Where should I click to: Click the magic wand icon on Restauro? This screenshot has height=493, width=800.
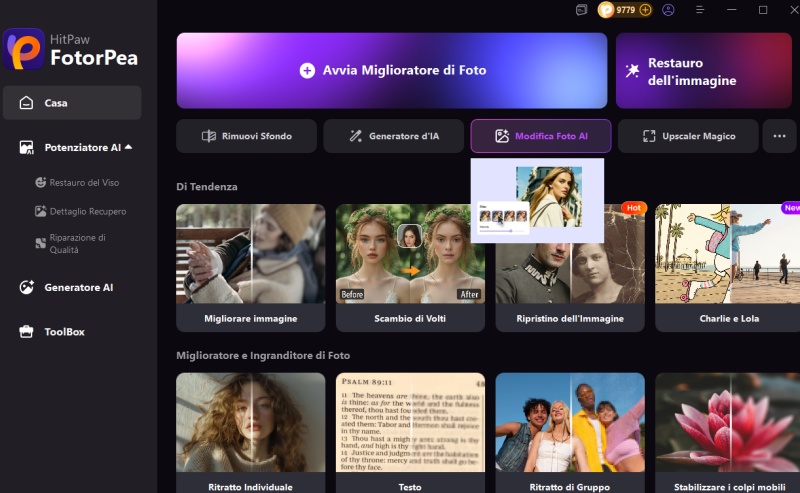pos(632,70)
